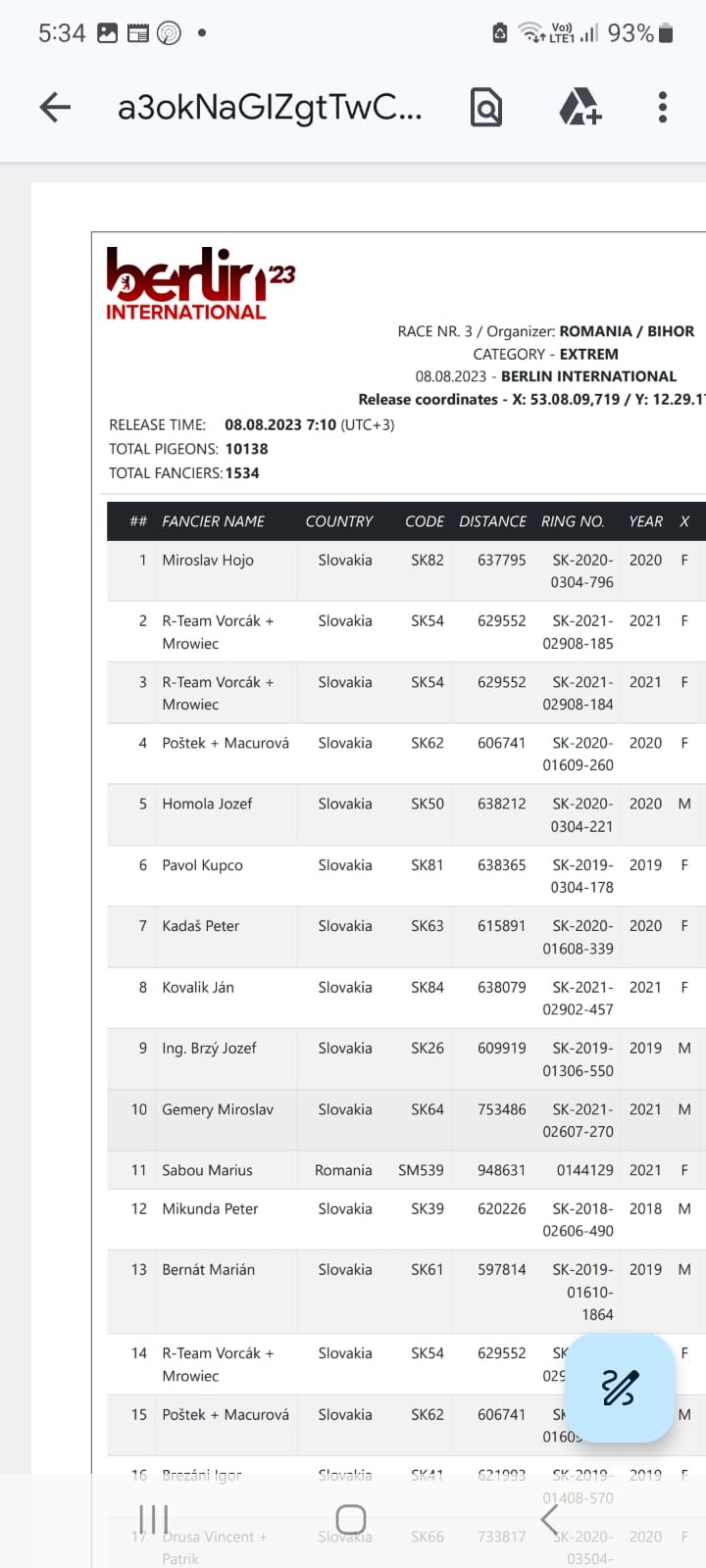
Task: Tap the Miroslav Hojo row
Action: pos(406,570)
